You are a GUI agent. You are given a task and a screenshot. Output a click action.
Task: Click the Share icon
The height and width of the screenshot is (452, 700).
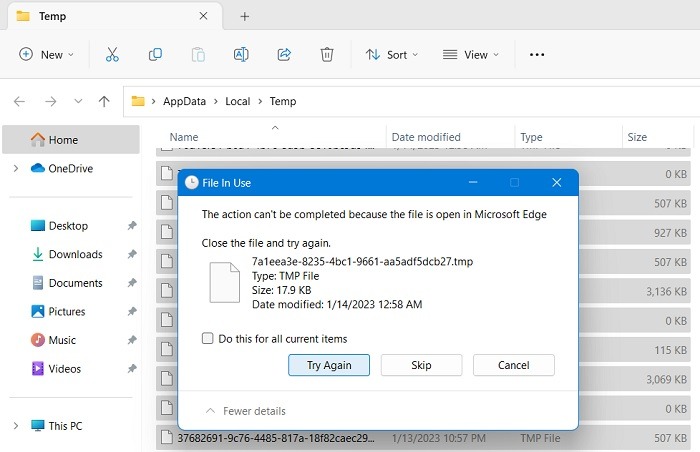click(284, 54)
